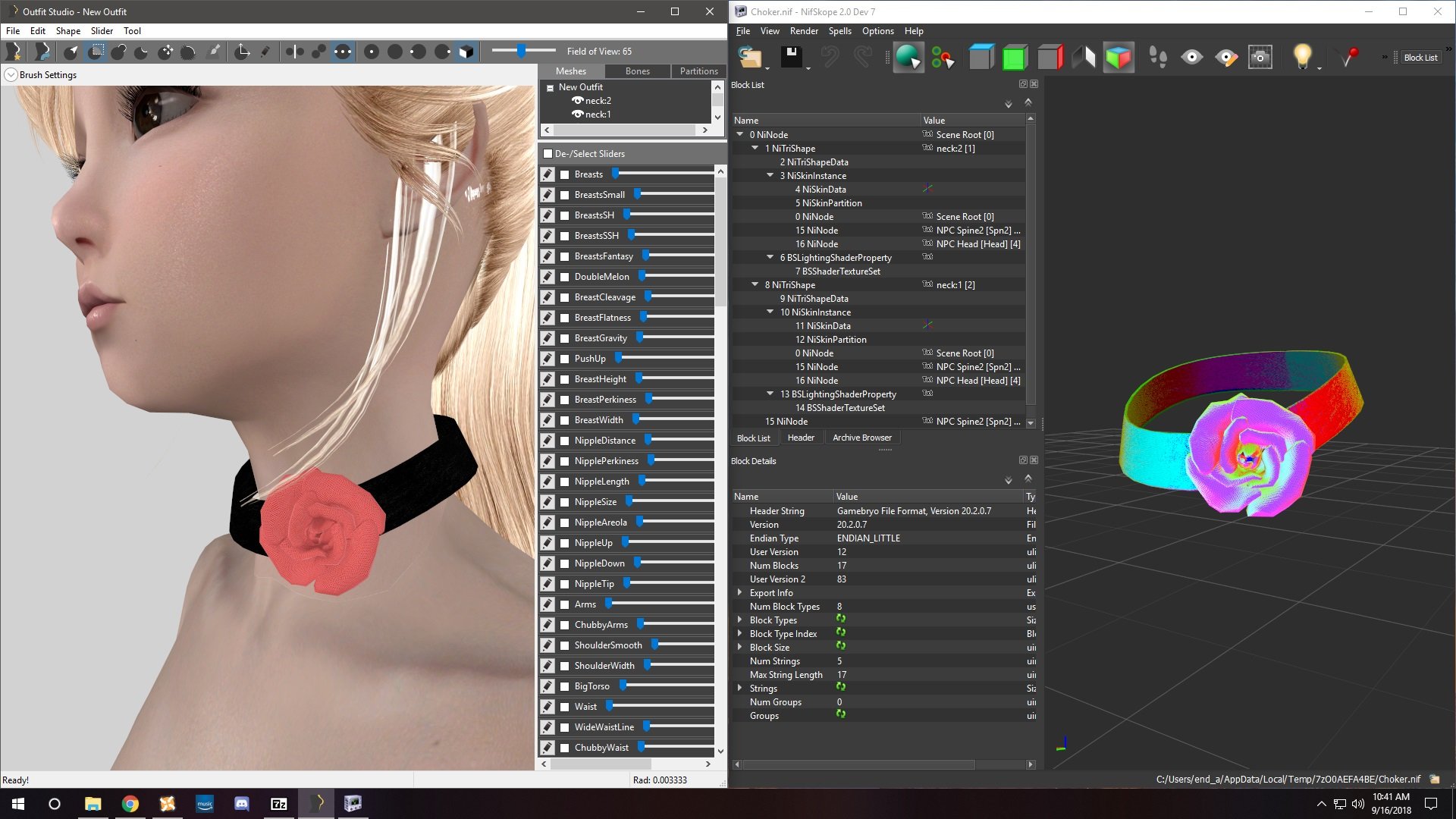Check the Waist slider checkbox

click(x=564, y=707)
